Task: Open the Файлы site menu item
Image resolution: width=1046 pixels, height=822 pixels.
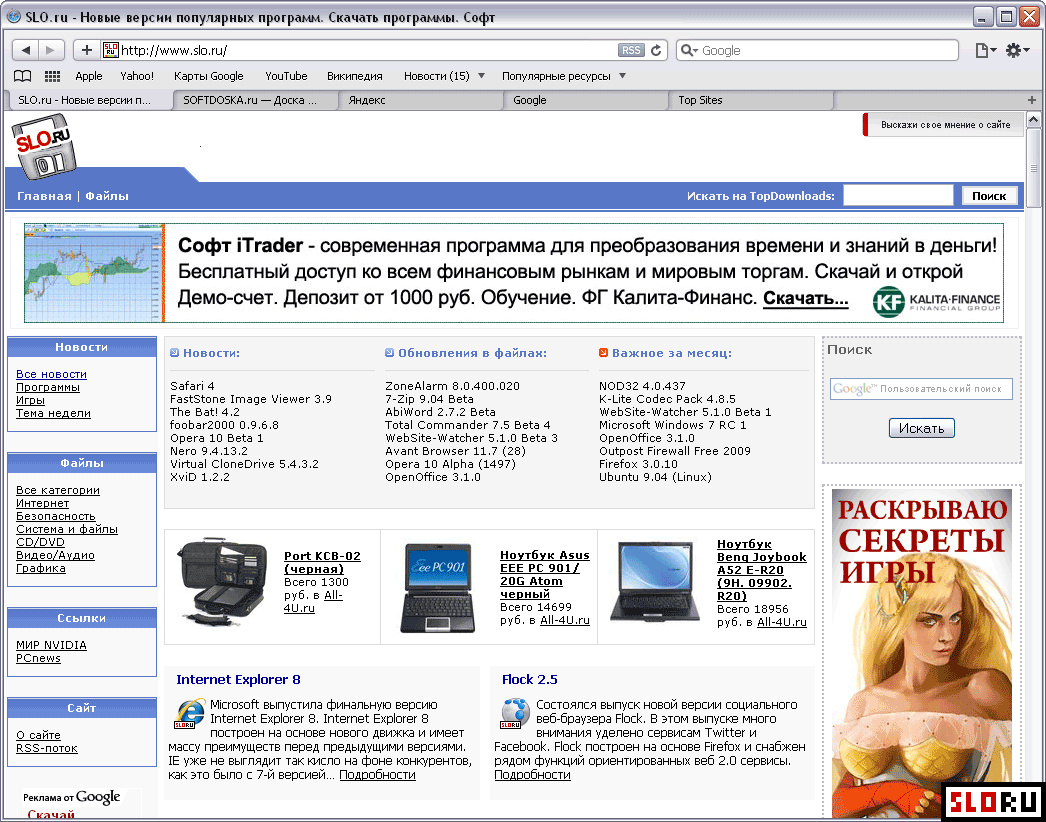Action: [x=107, y=196]
